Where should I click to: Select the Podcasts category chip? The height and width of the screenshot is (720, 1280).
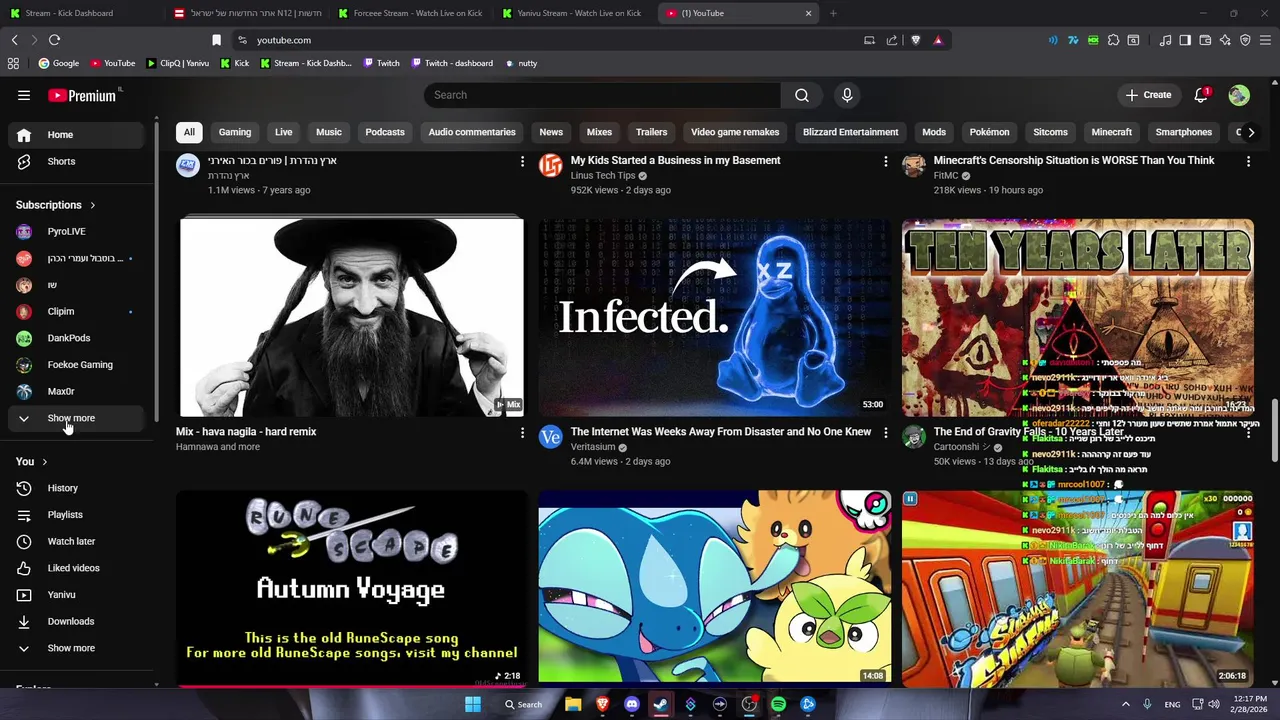(385, 132)
